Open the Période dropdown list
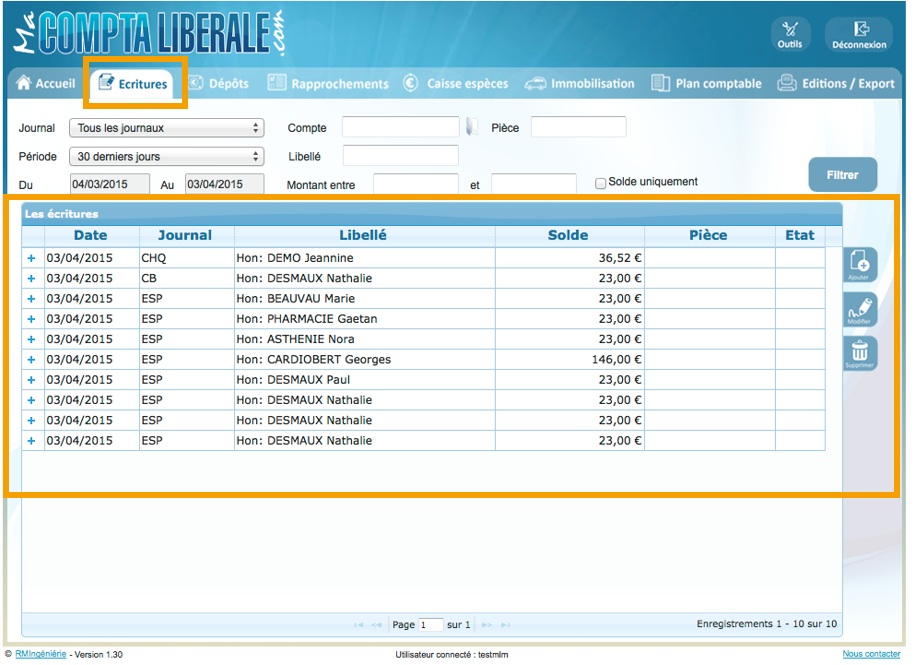This screenshot has width=915, height=665. 166,156
